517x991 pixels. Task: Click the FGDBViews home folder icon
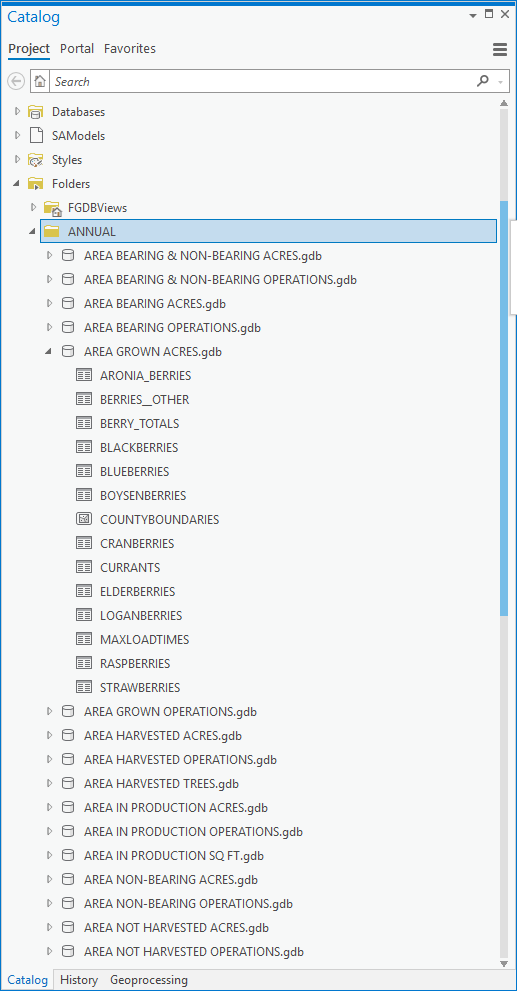(x=52, y=208)
